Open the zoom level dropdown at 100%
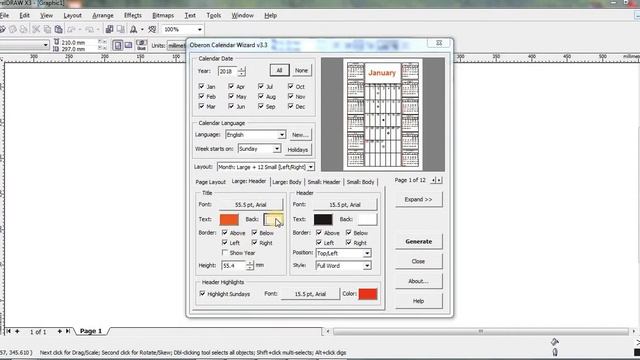The image size is (640, 360). (x=200, y=29)
